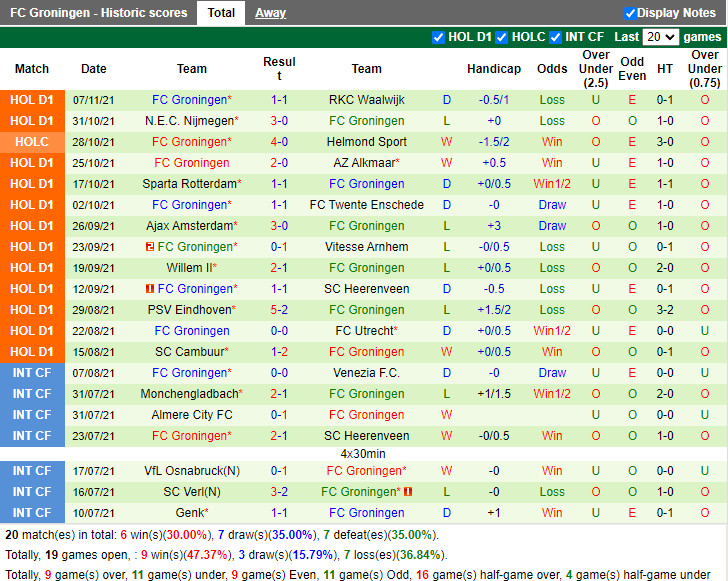Click the 3-2 result of SC Verl match

click(279, 491)
